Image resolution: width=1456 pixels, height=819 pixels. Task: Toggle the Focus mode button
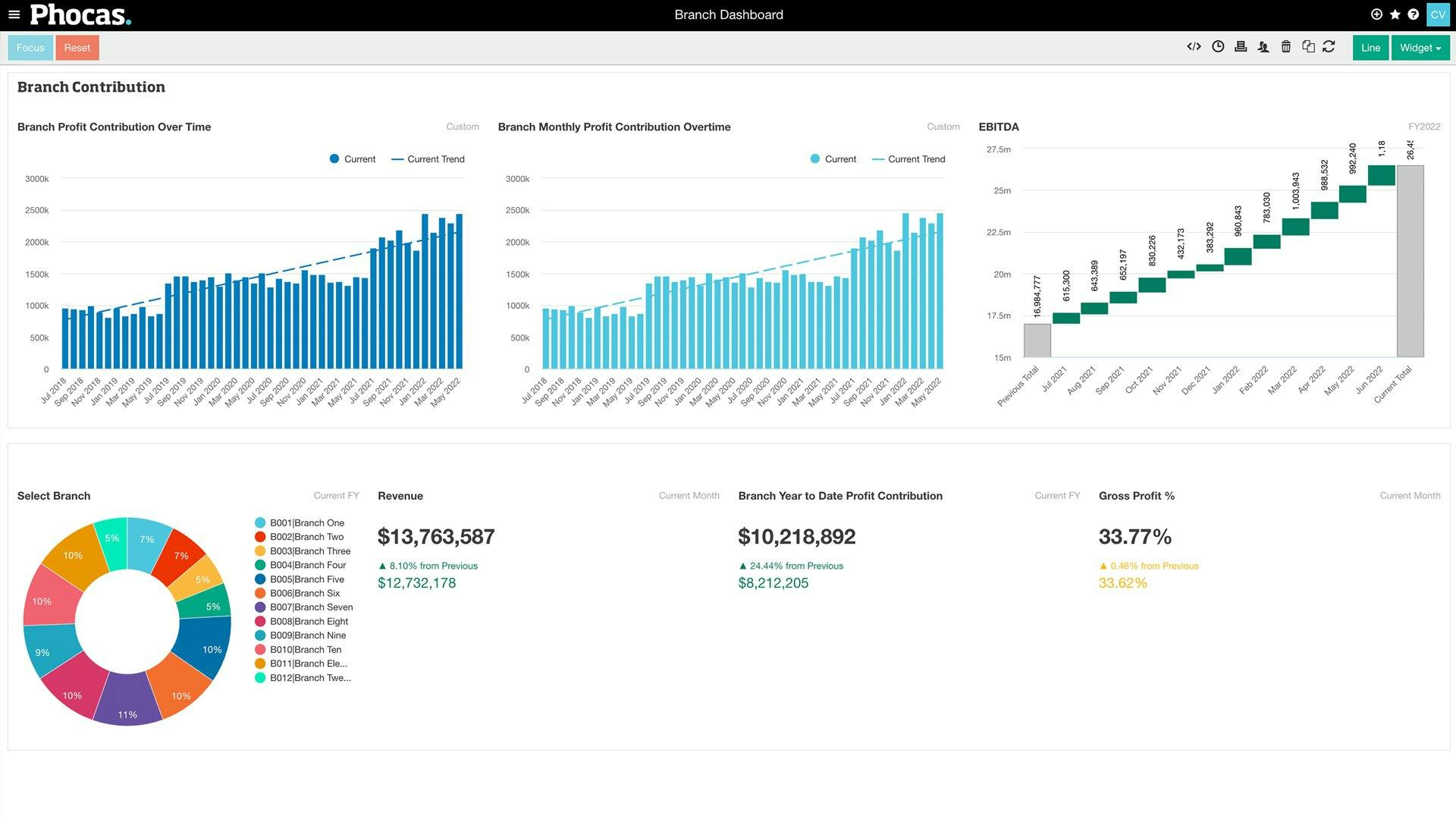point(30,47)
